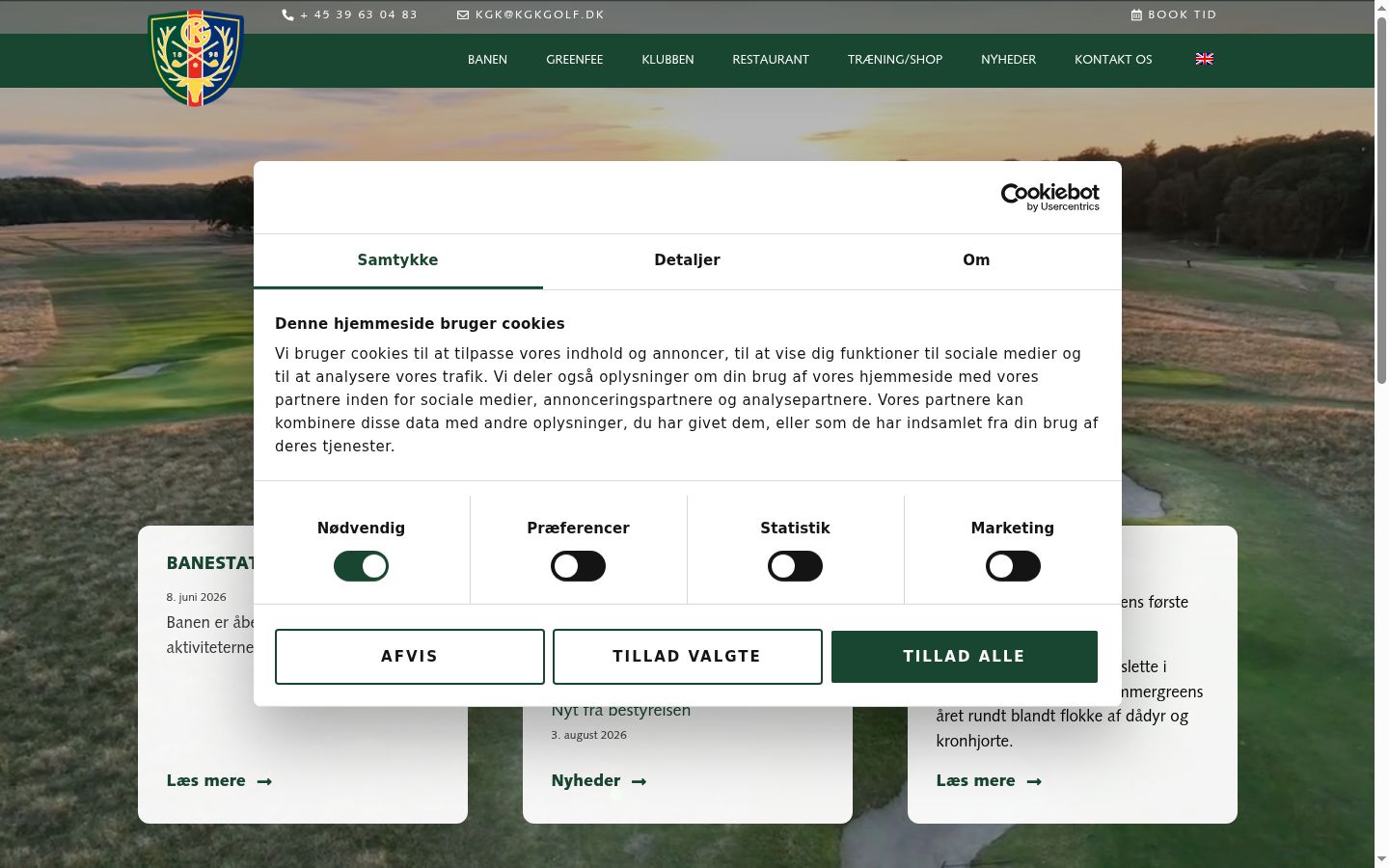Click the date '3. august 2026'
The height and width of the screenshot is (868, 1389).
588,735
